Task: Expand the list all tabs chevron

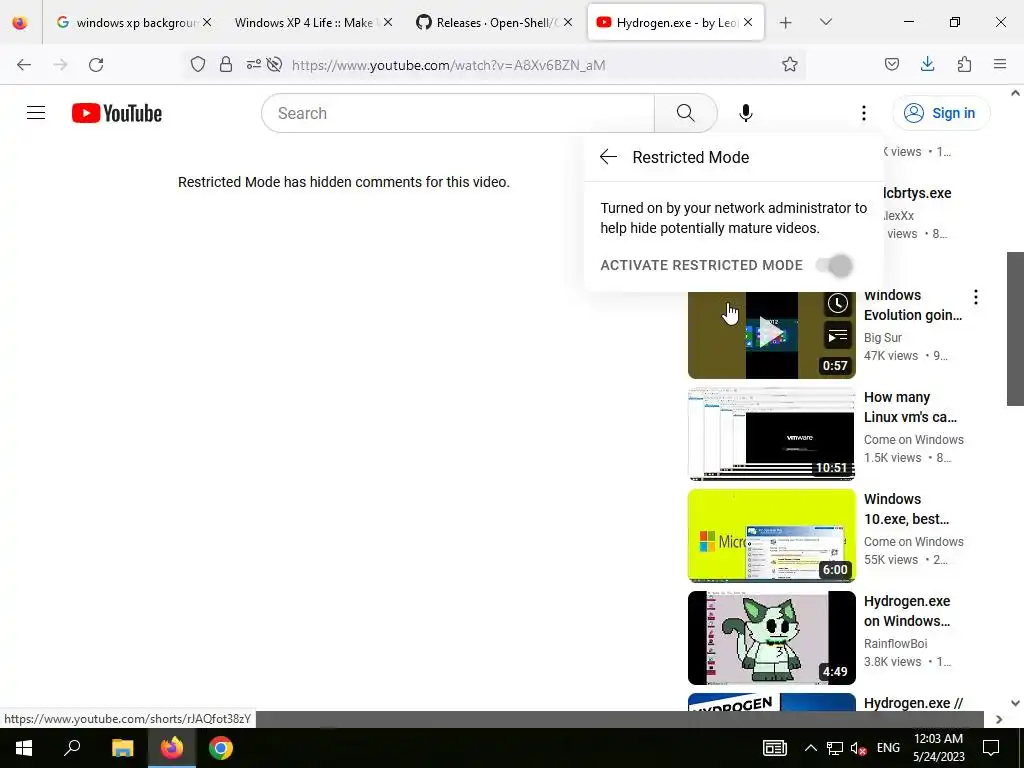Action: [x=826, y=22]
